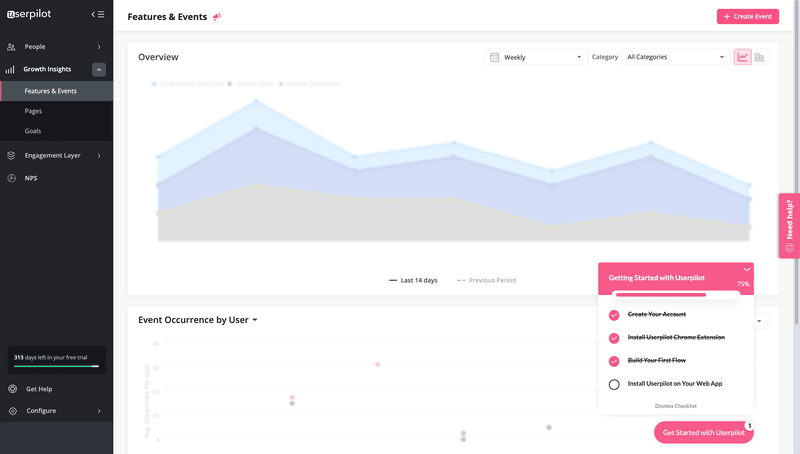Click the pink scatter dot near value 32
This screenshot has height=454, width=800.
[378, 364]
